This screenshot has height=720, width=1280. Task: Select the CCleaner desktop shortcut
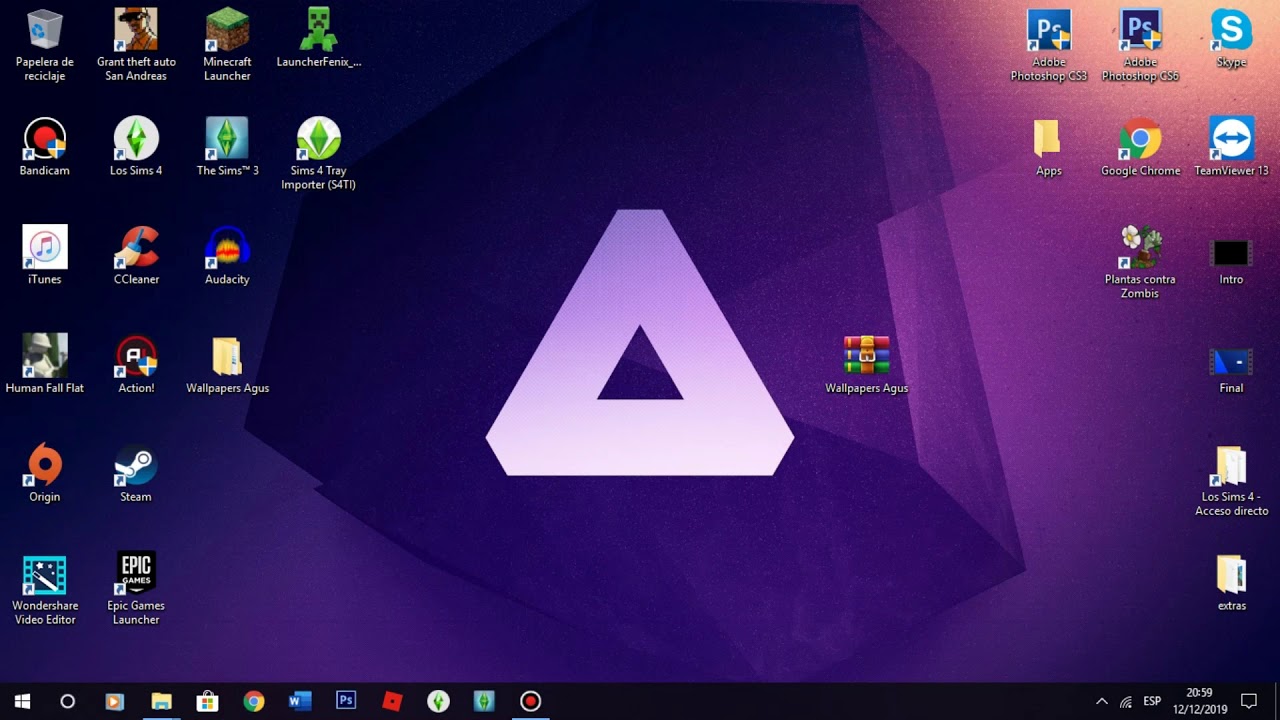click(136, 256)
